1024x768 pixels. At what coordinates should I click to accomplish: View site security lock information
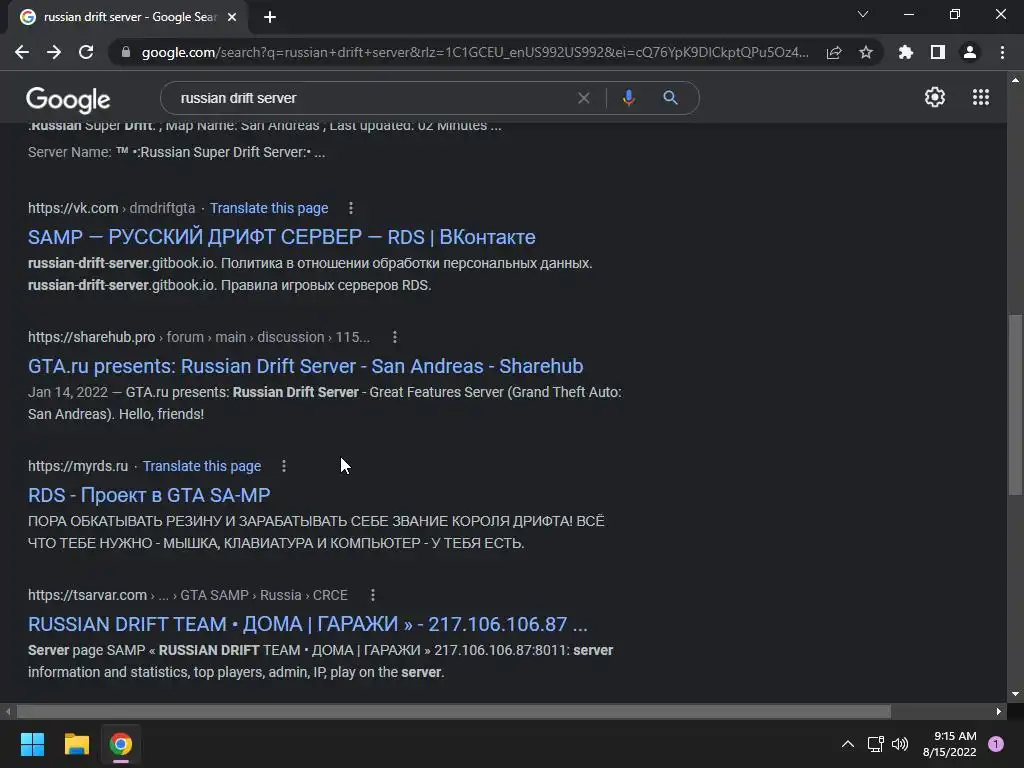pyautogui.click(x=126, y=52)
